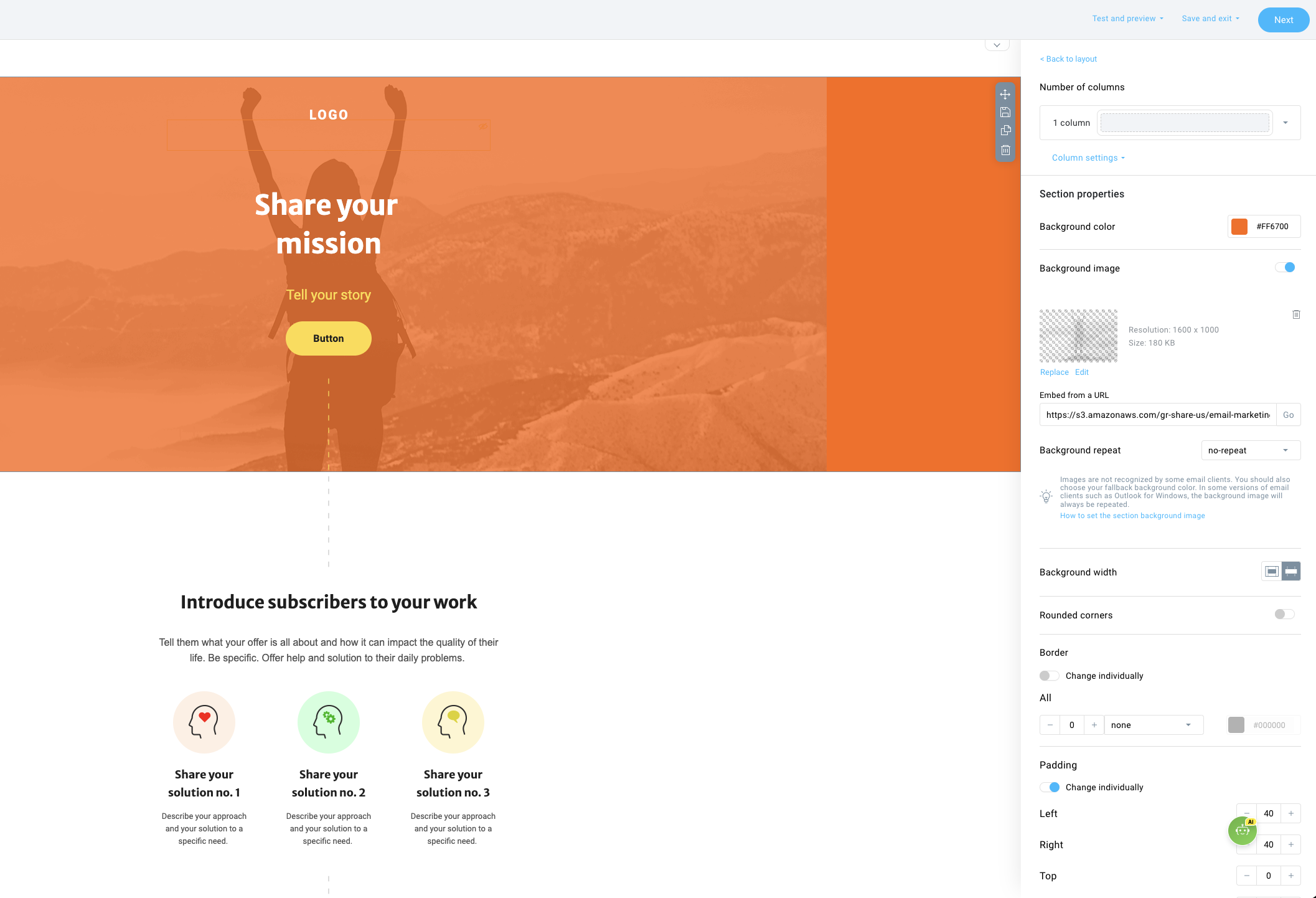
Task: Select the move section handle
Action: (x=1005, y=95)
